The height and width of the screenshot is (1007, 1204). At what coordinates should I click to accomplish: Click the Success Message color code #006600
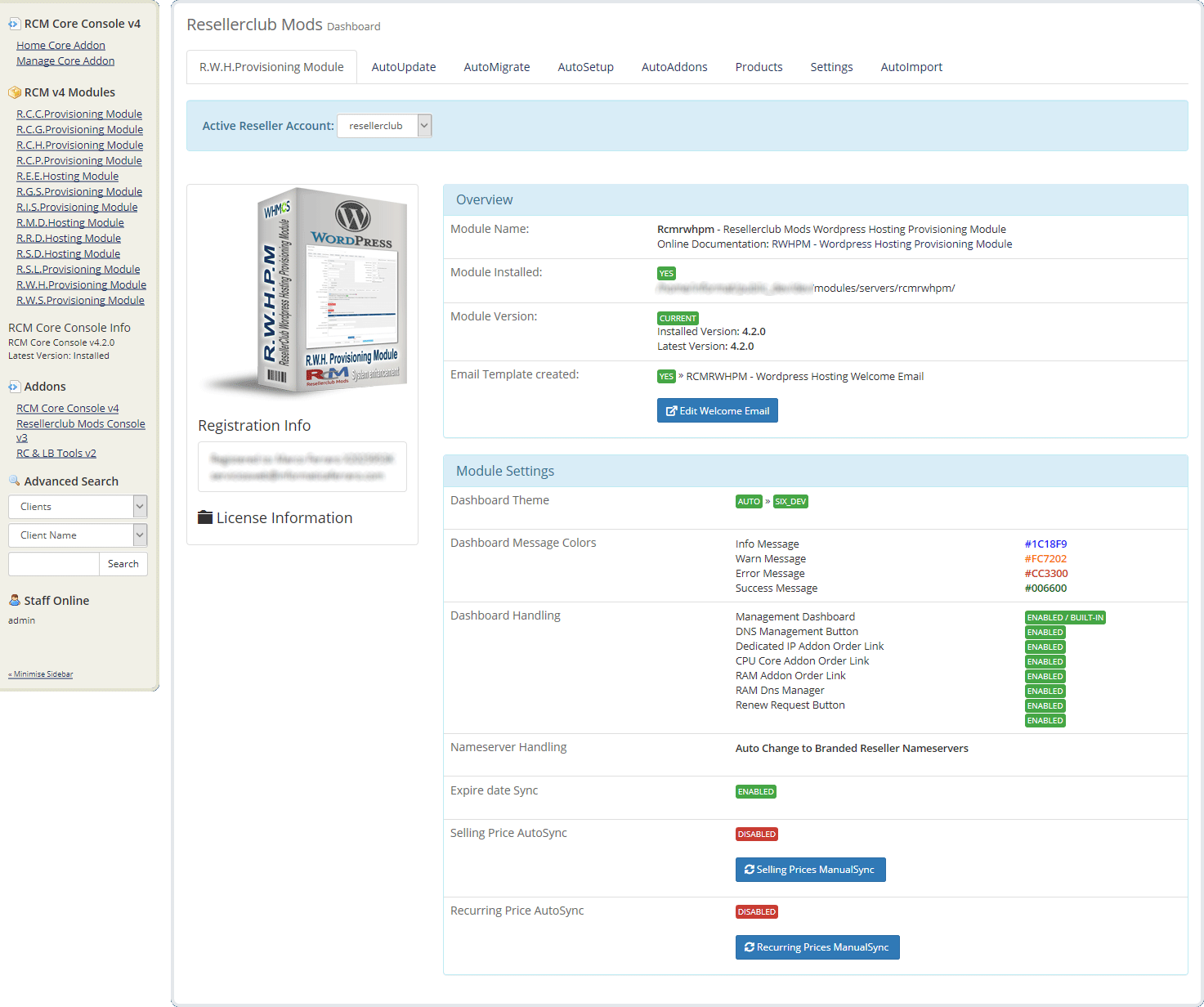click(1045, 589)
